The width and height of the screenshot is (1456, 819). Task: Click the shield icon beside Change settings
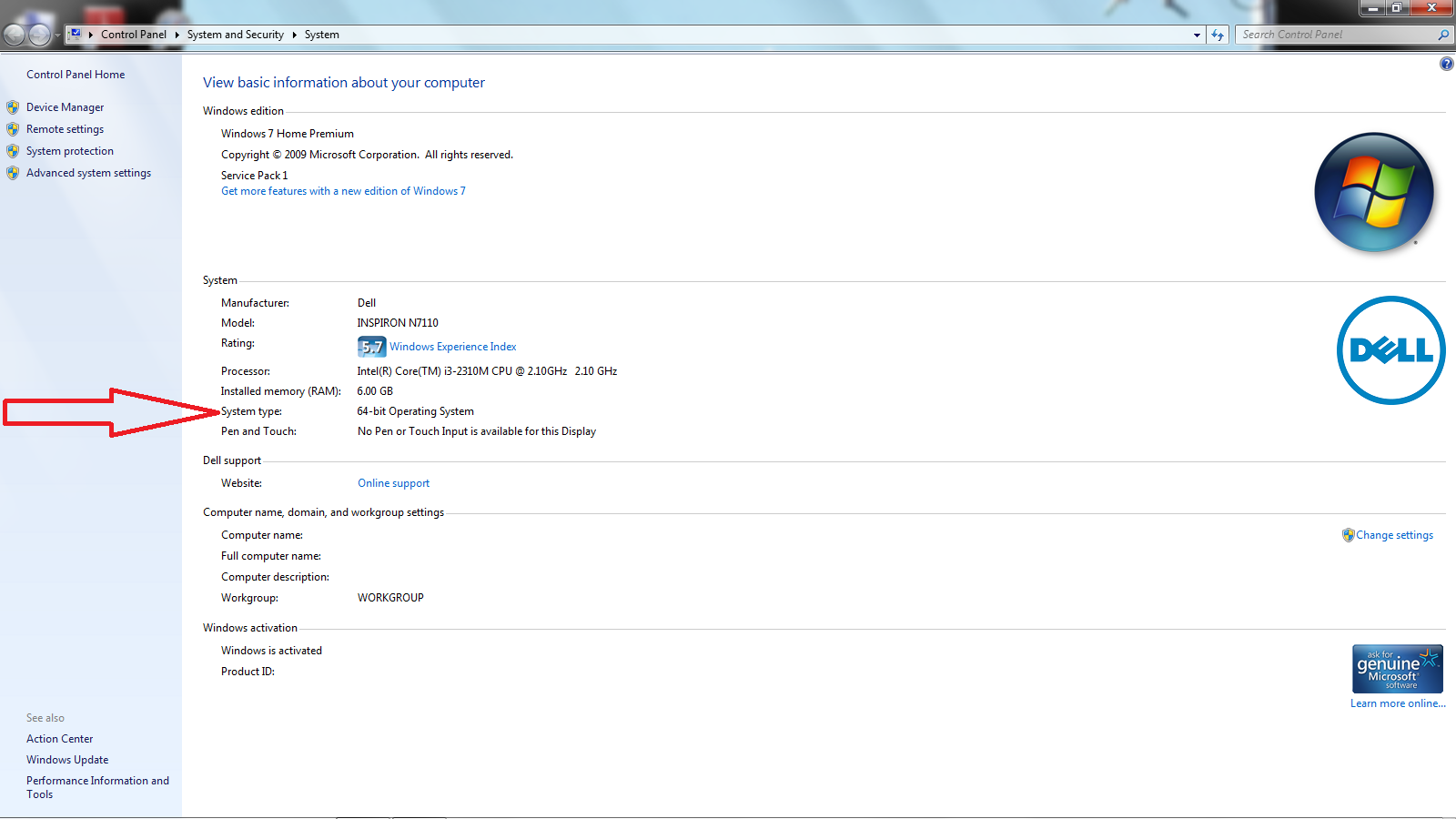pos(1348,535)
